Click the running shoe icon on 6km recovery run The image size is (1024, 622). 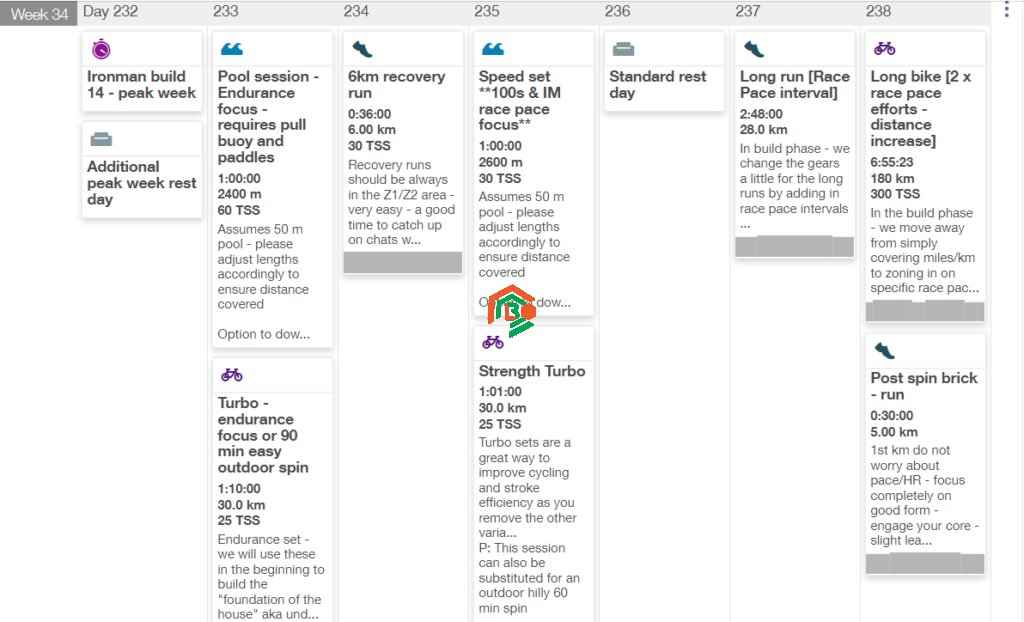coord(362,49)
